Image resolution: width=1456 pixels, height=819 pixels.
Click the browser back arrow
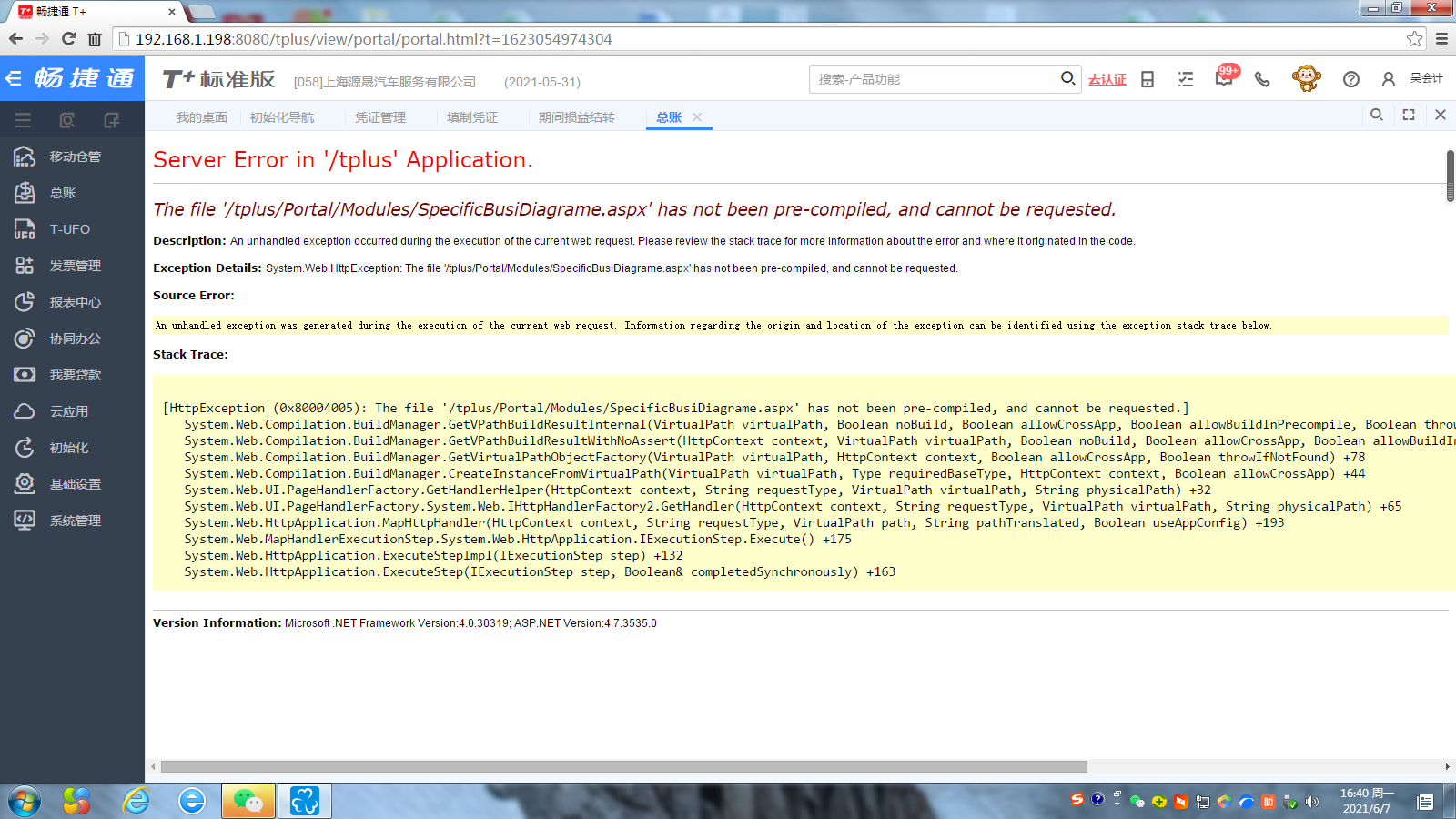point(15,38)
